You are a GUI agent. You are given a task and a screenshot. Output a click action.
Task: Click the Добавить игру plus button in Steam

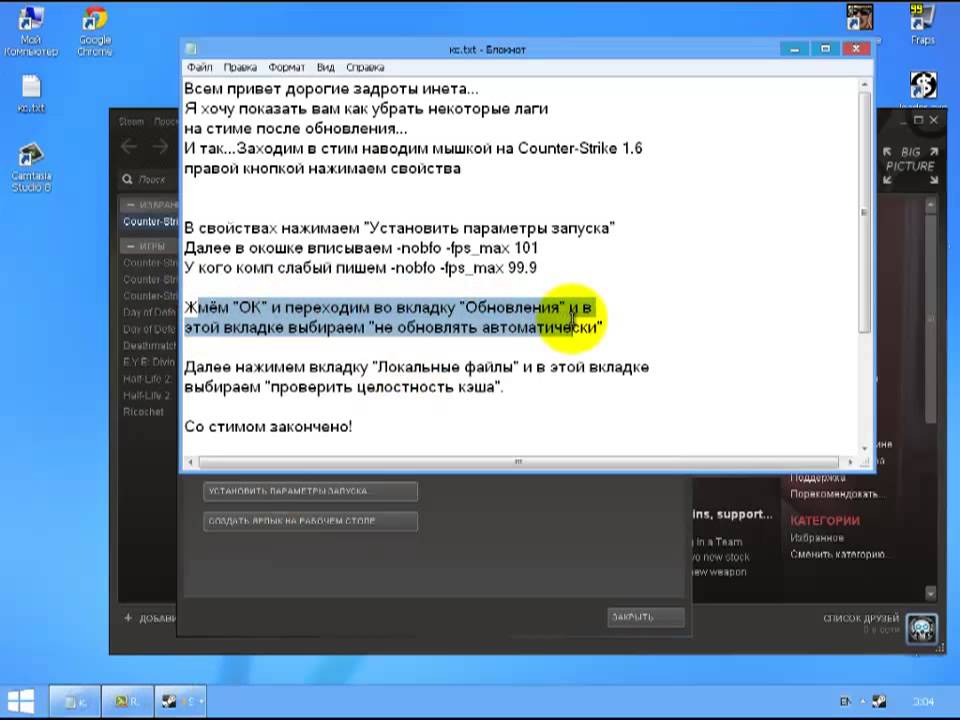tap(128, 618)
